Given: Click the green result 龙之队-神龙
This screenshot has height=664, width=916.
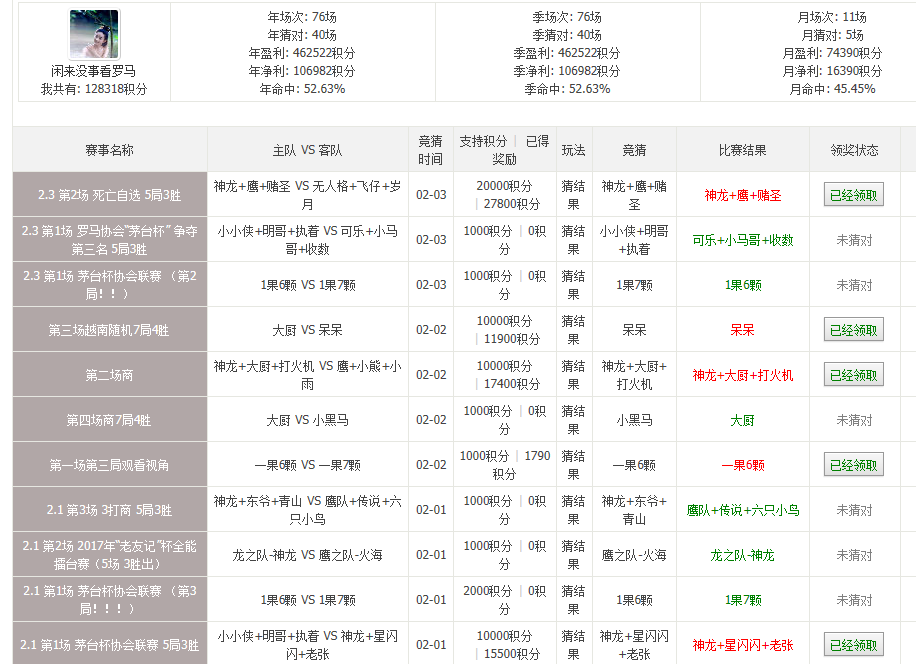Looking at the screenshot, I should 742,555.
